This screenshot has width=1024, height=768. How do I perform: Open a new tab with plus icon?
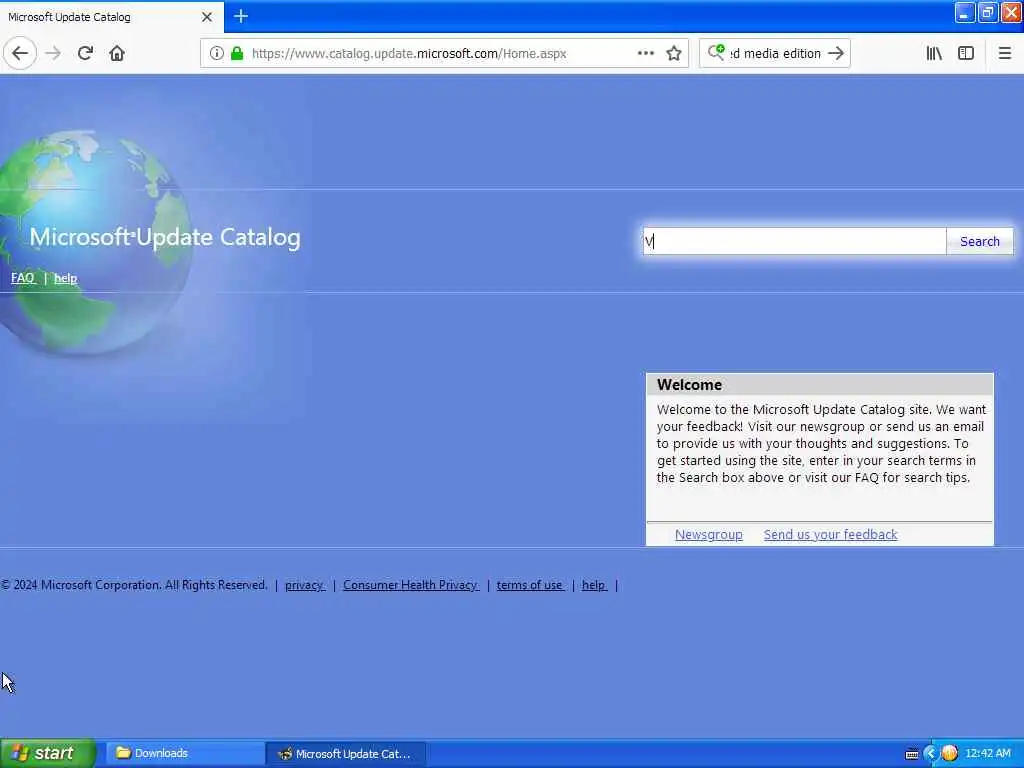tap(241, 16)
